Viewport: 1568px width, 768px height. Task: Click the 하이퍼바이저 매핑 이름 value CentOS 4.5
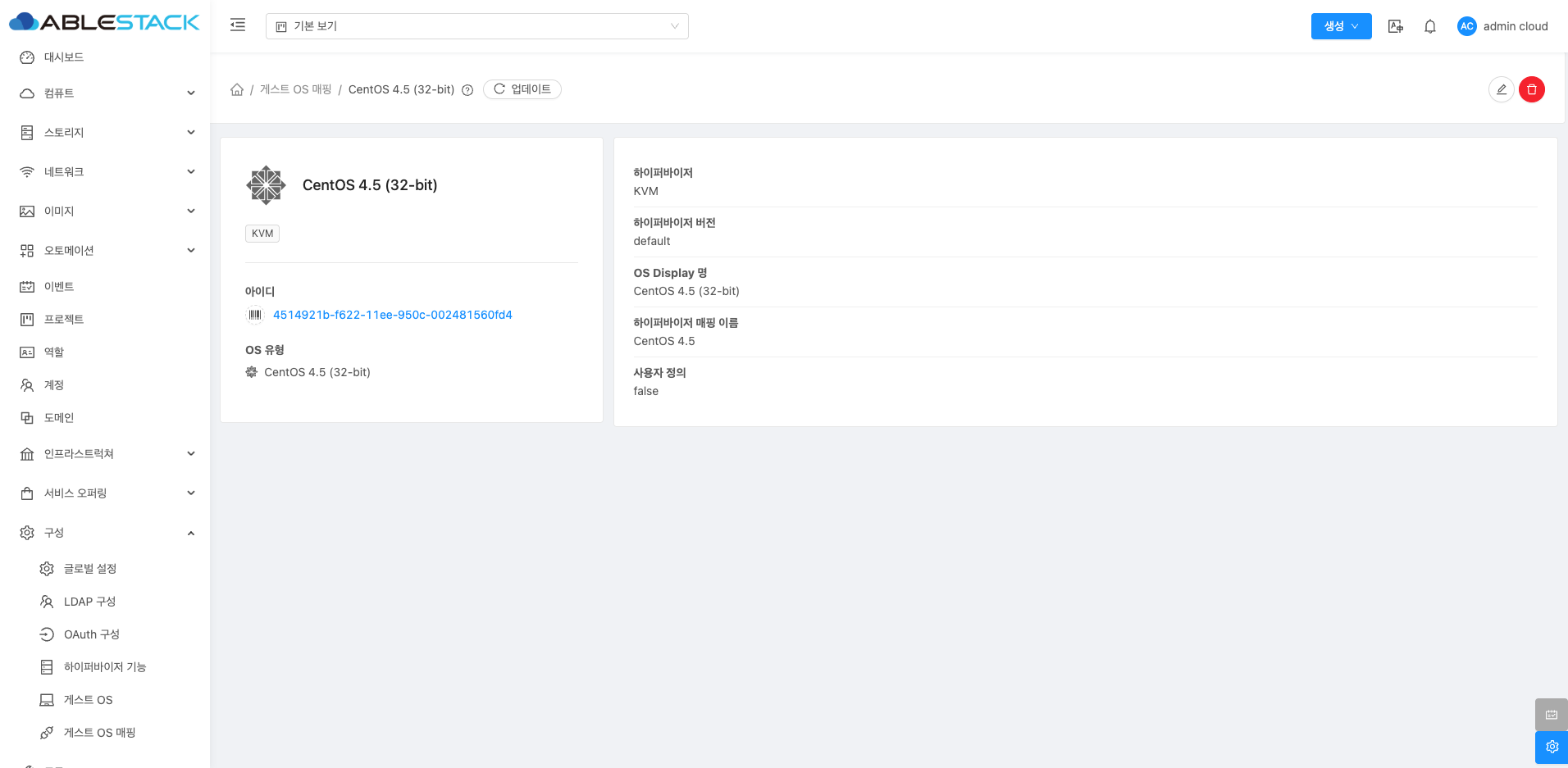coord(664,341)
